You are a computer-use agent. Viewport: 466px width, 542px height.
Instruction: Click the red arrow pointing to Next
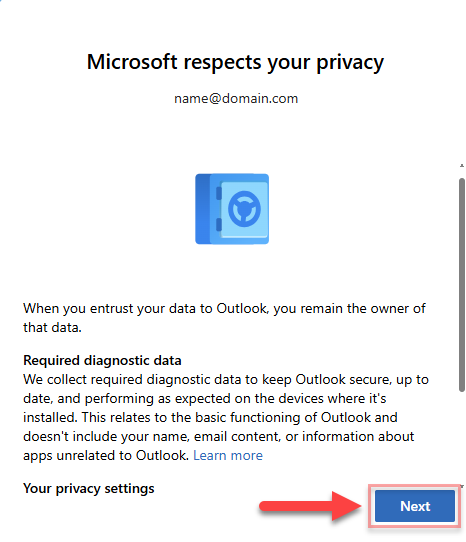pos(310,506)
